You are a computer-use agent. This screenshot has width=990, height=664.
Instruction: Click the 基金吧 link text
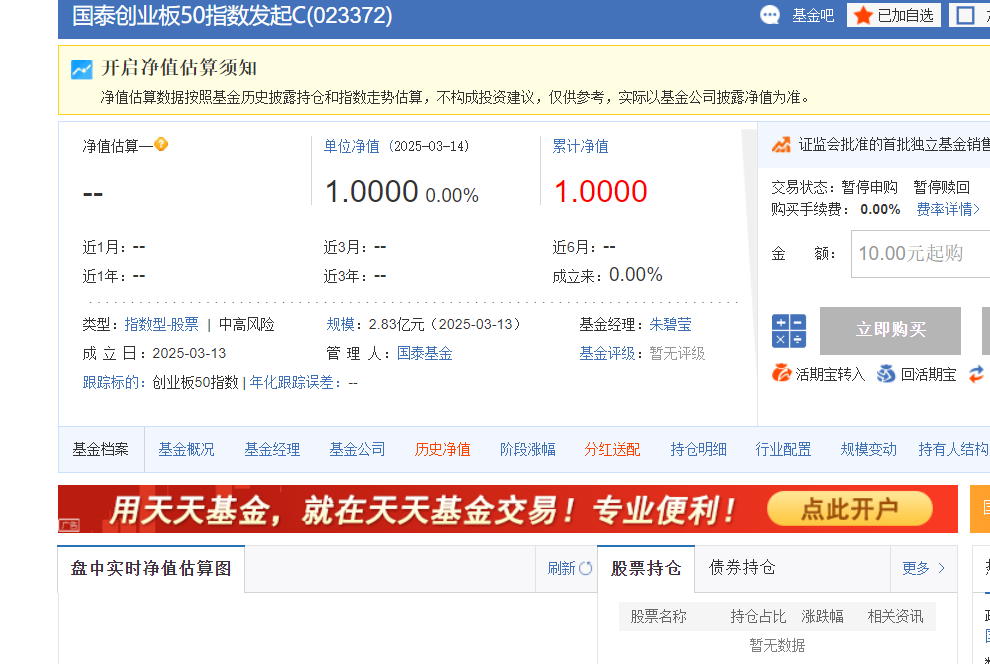[x=813, y=15]
